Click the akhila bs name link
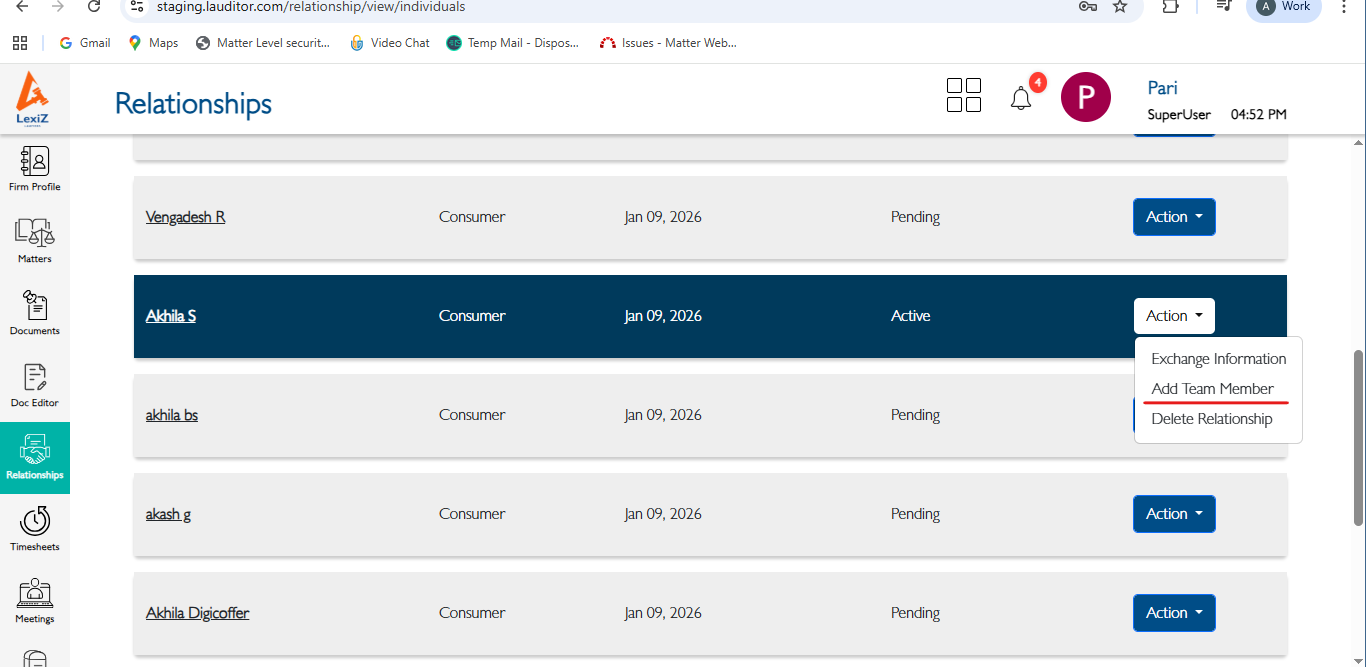1366x667 pixels. click(x=172, y=415)
